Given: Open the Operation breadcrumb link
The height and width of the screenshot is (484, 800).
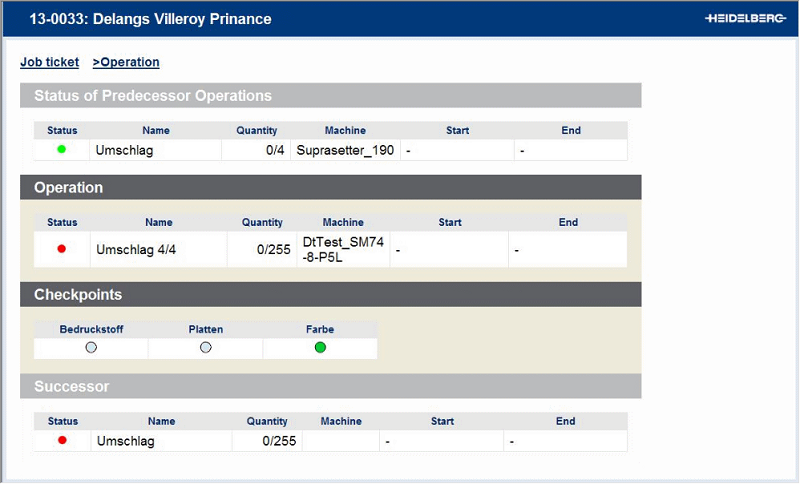Looking at the screenshot, I should 126,62.
